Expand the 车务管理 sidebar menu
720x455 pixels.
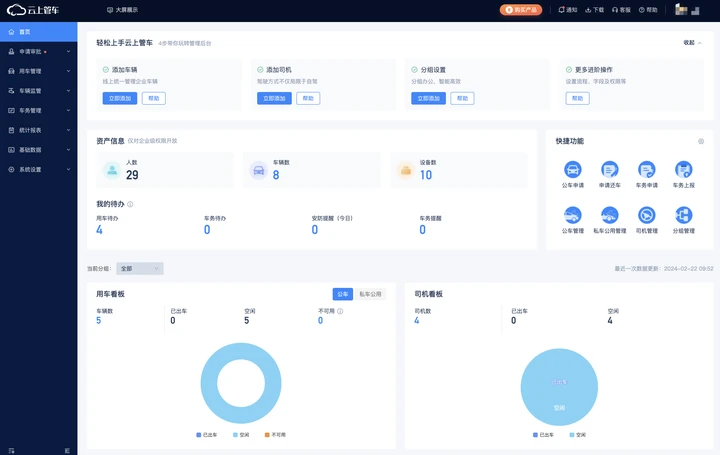(x=39, y=111)
